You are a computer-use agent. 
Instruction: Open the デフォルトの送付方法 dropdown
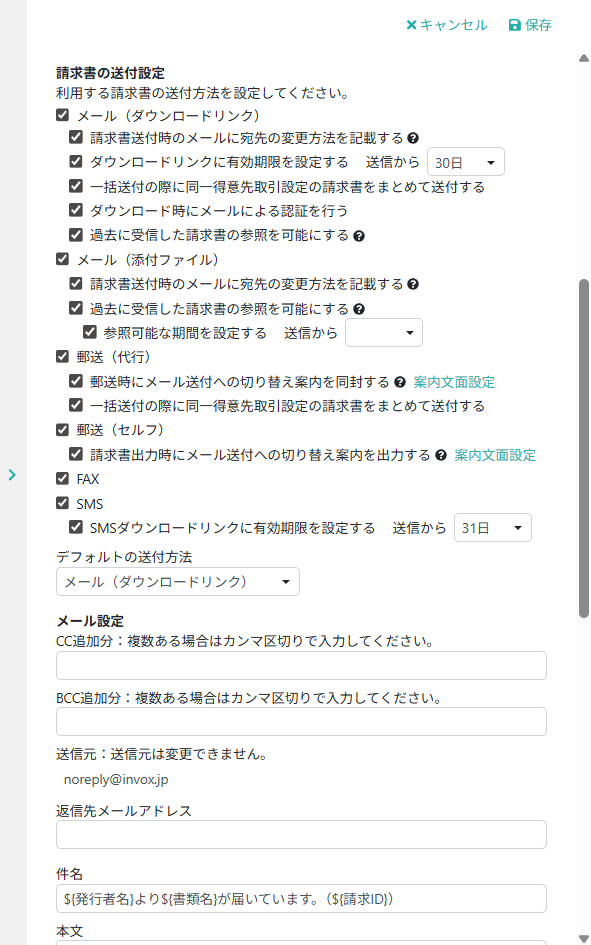click(178, 582)
